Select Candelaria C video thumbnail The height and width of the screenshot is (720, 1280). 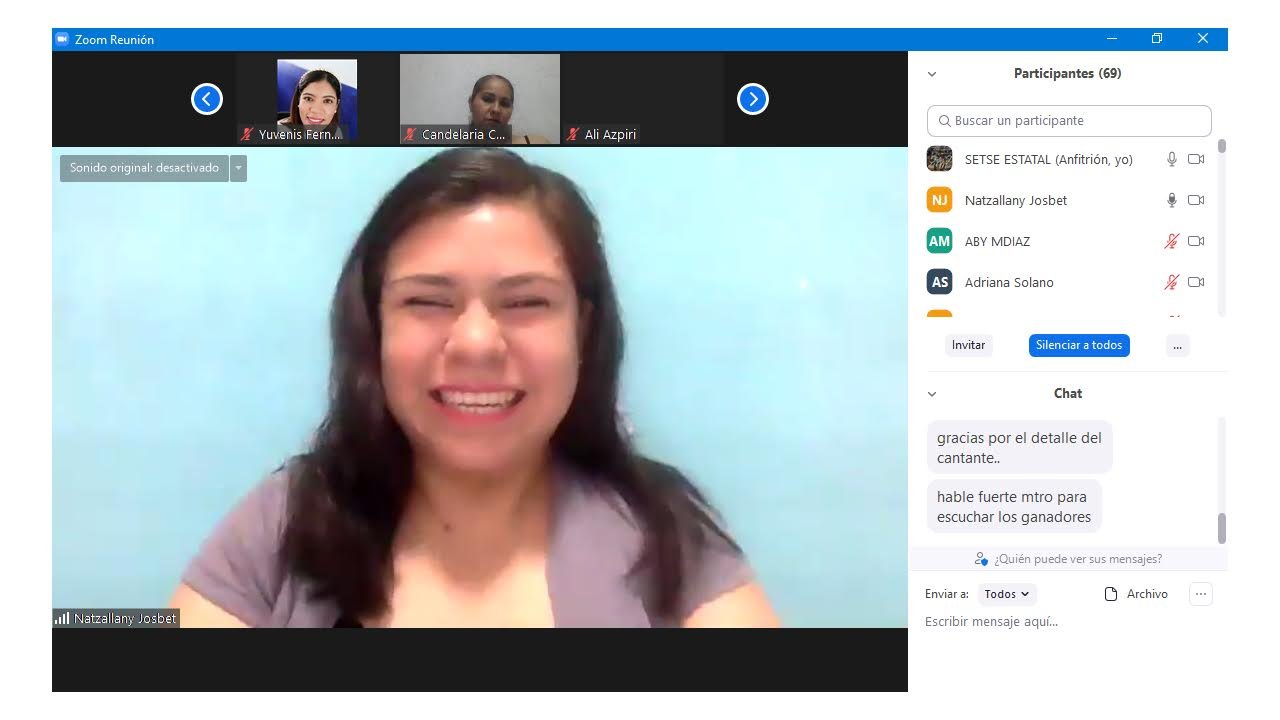(480, 99)
